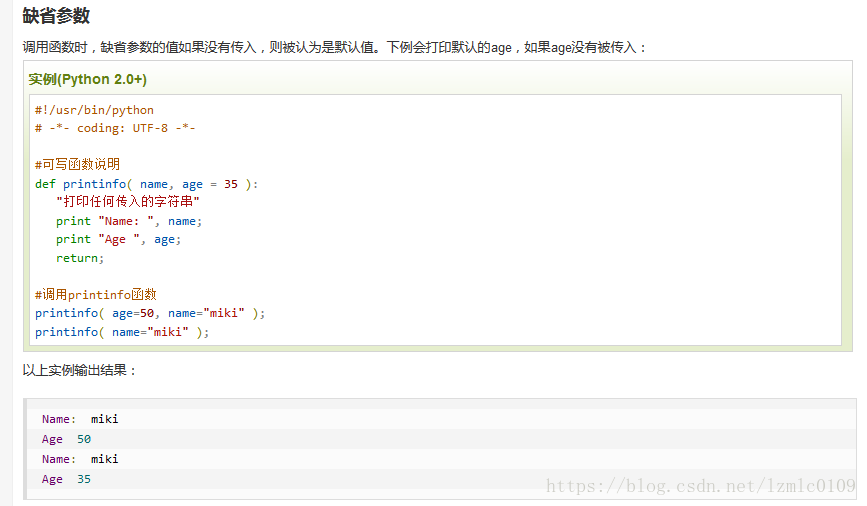Click the call printinfo( age=50, name="miki" );
The height and width of the screenshot is (506, 867).
click(150, 314)
